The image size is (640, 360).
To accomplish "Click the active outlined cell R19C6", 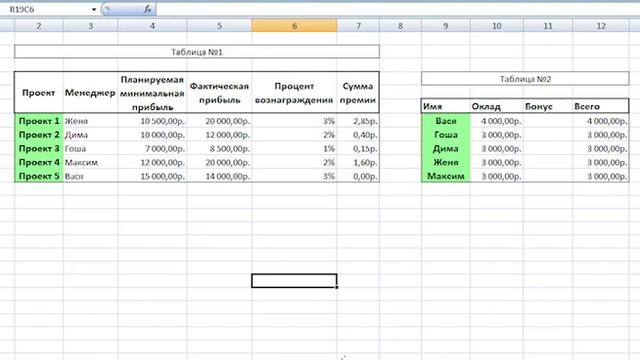I will click(x=294, y=281).
